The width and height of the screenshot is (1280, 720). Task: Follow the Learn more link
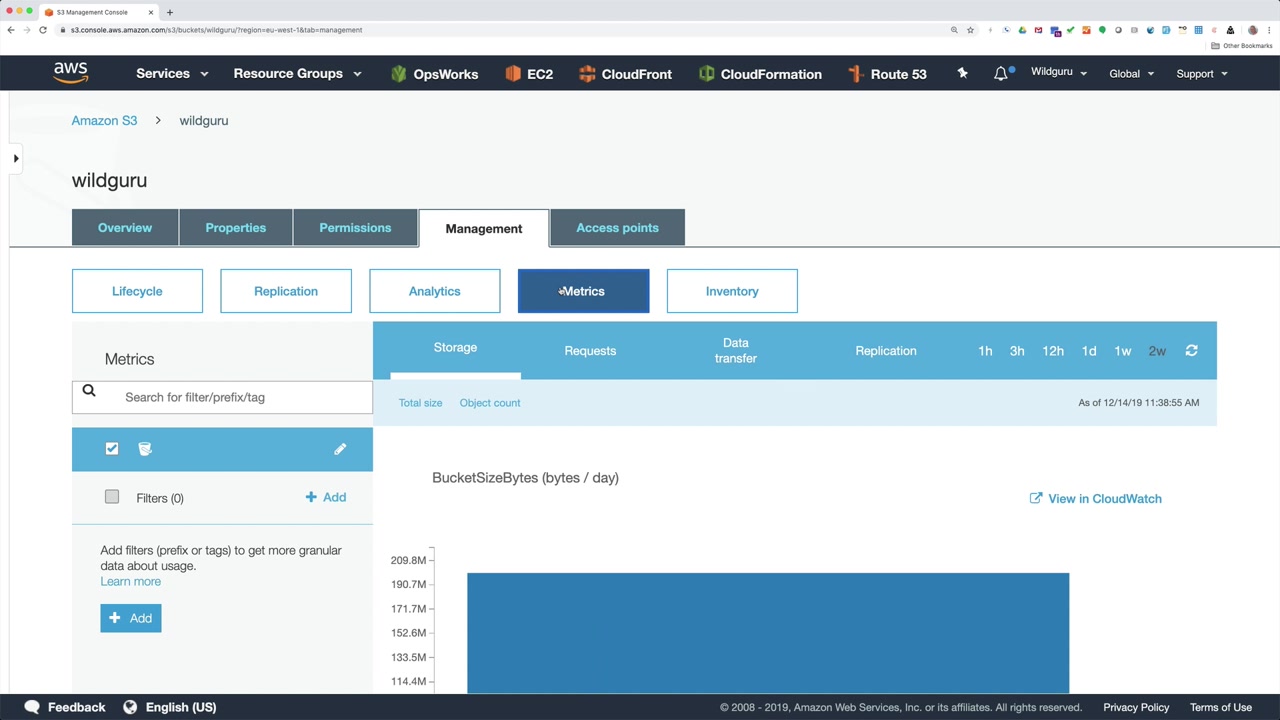click(130, 582)
